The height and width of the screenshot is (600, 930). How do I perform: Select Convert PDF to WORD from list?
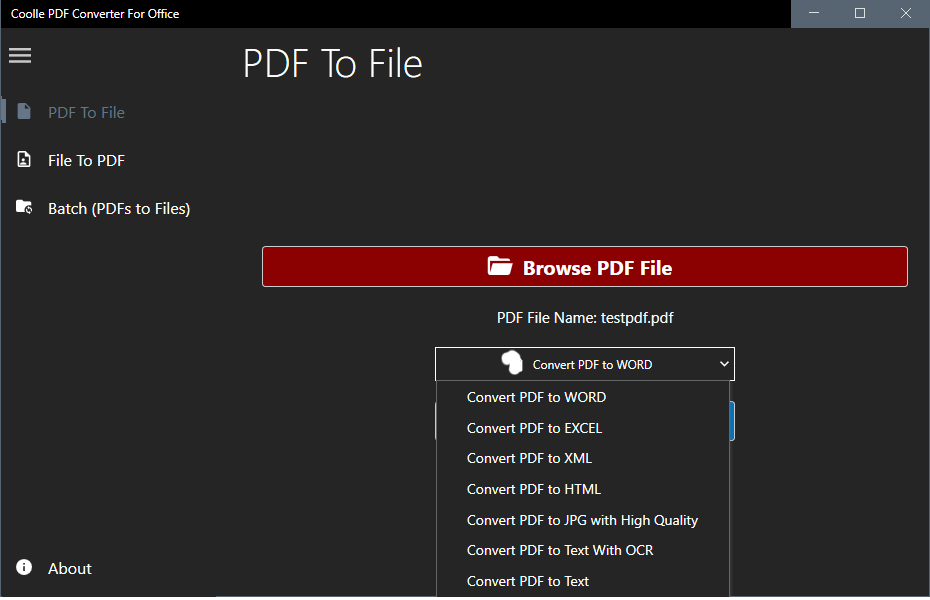click(x=536, y=397)
